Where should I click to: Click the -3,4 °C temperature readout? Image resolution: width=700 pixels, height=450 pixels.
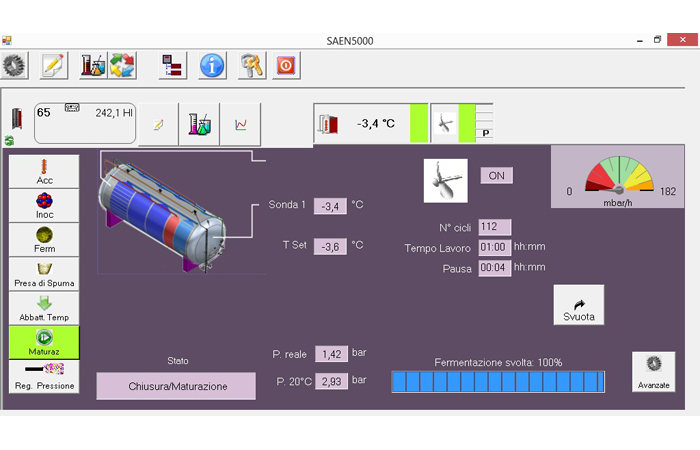coord(376,124)
